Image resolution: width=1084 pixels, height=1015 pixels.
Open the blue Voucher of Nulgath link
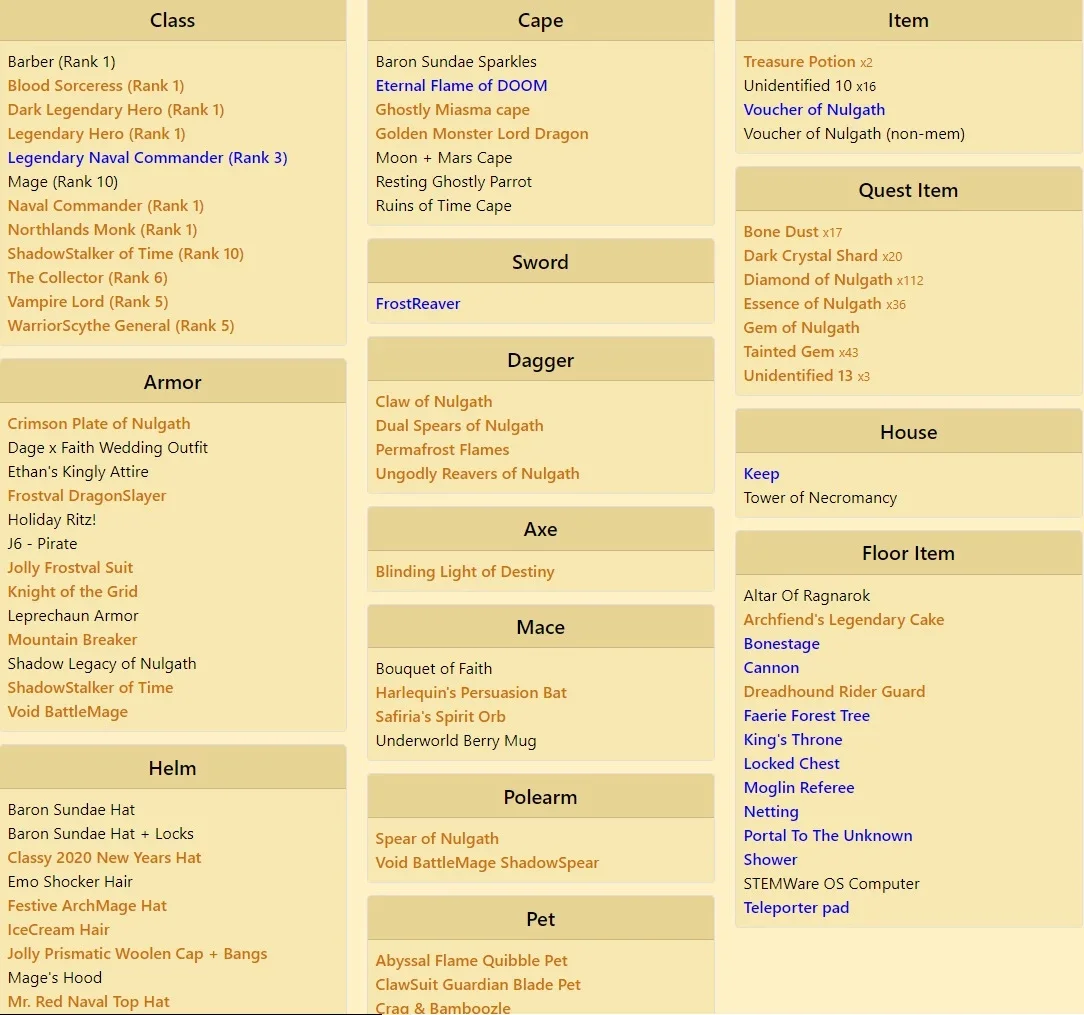tap(814, 110)
